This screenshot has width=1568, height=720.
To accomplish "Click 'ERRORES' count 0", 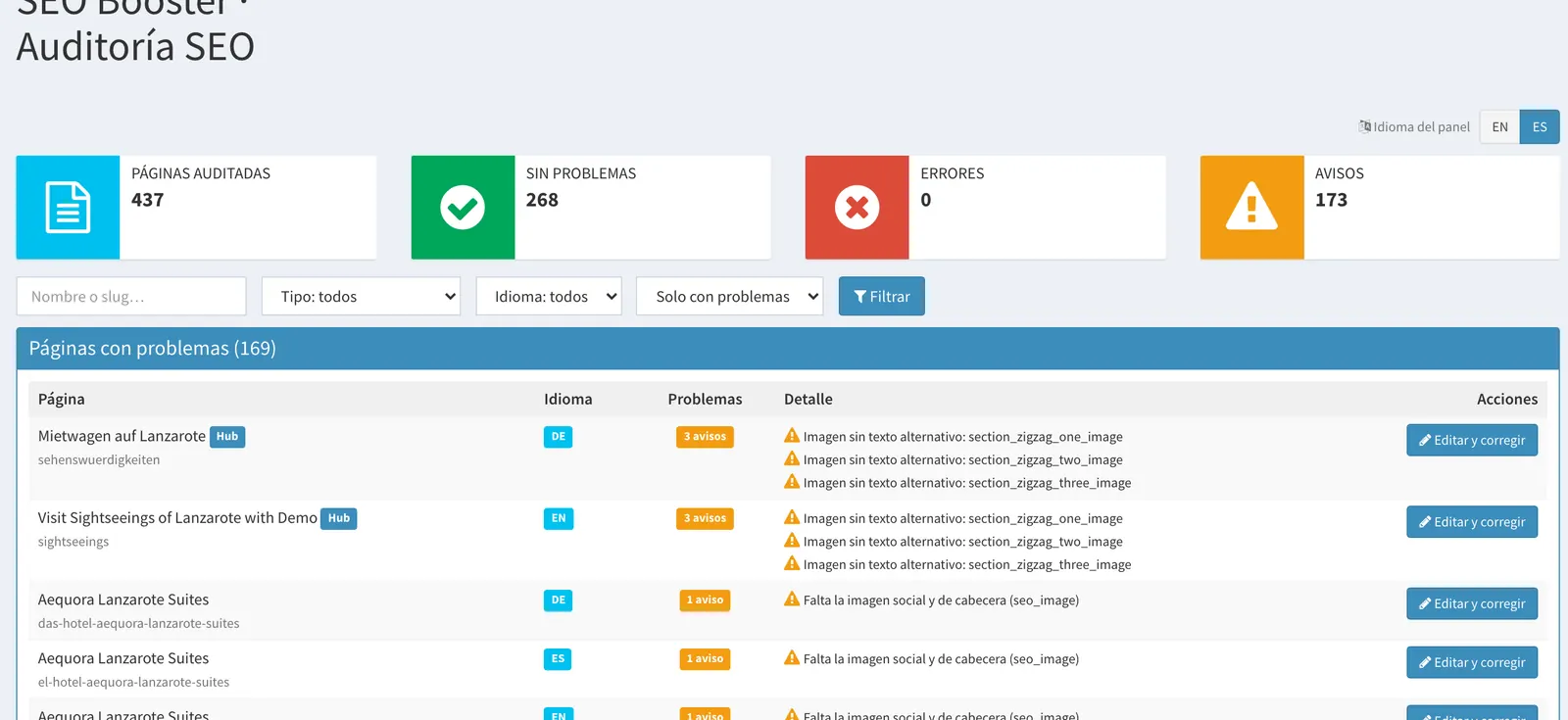I will pyautogui.click(x=926, y=200).
